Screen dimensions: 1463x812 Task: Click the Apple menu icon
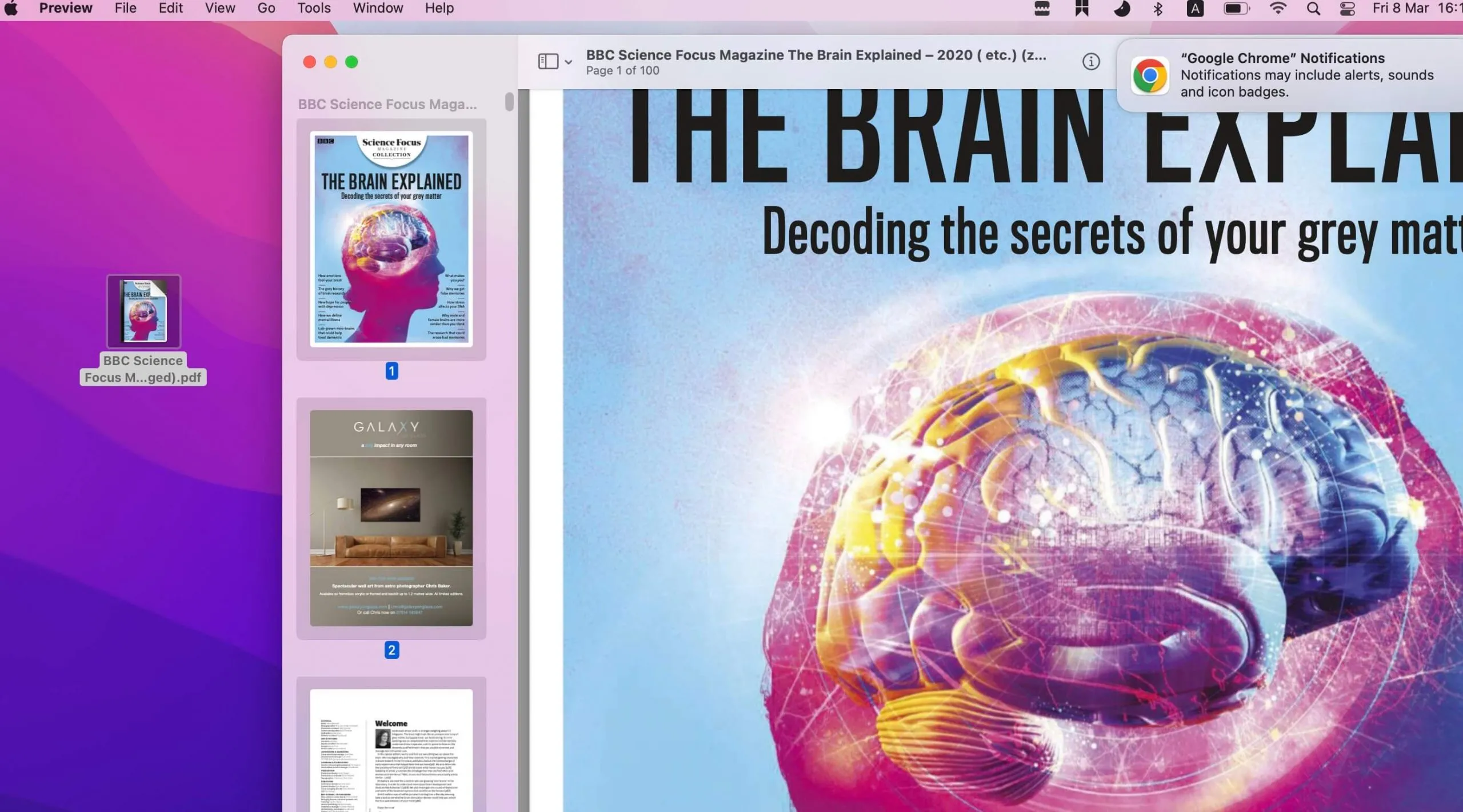(x=11, y=9)
